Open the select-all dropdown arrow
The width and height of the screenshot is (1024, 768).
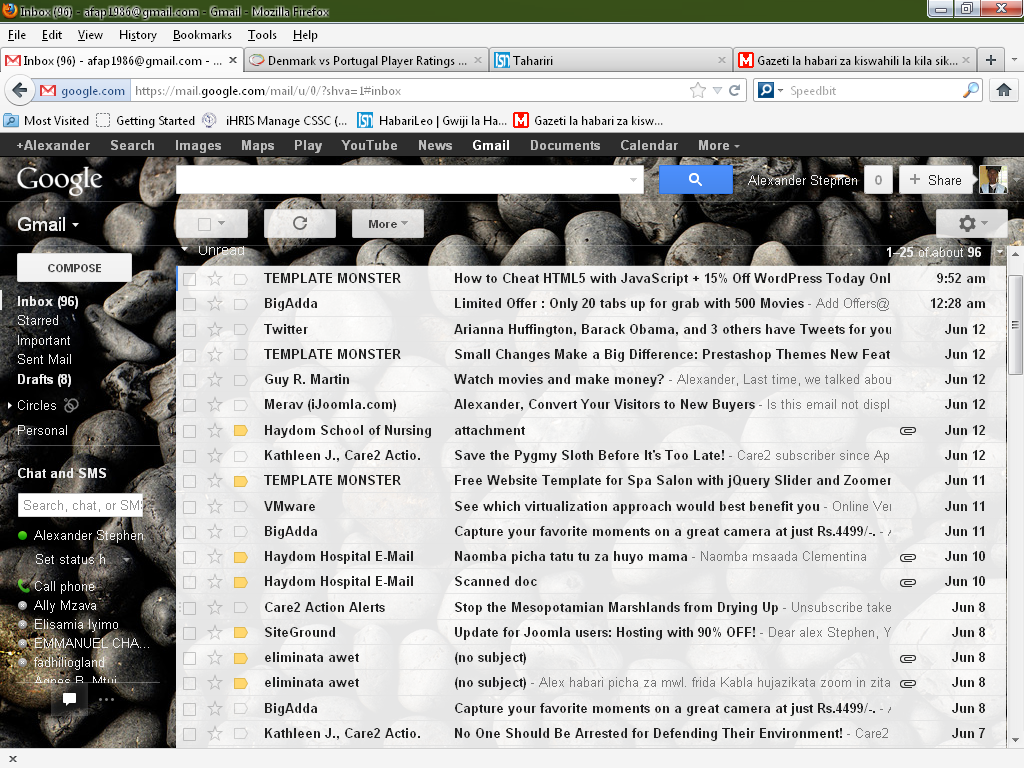click(x=221, y=223)
